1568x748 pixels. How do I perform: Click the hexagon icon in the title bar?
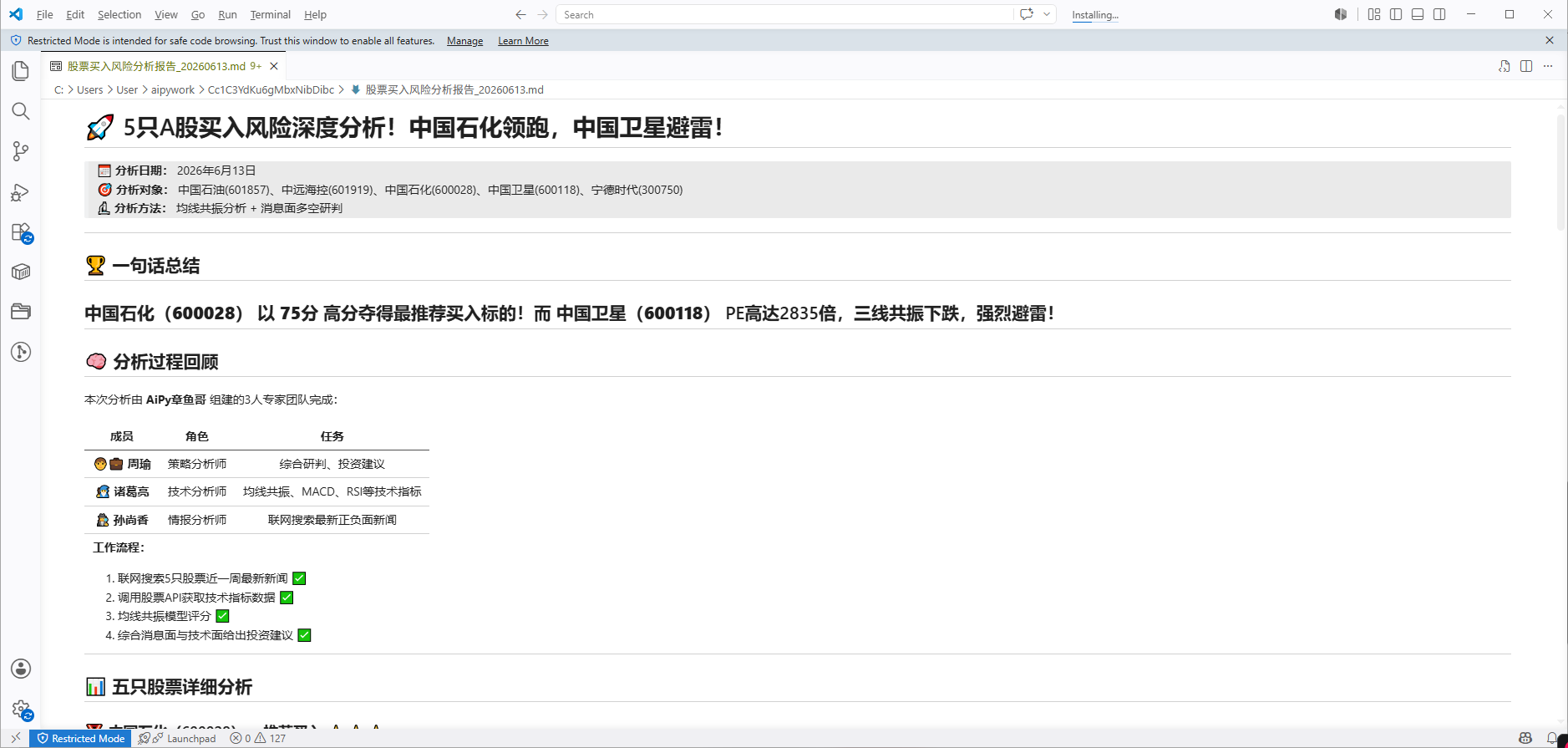[x=1341, y=14]
